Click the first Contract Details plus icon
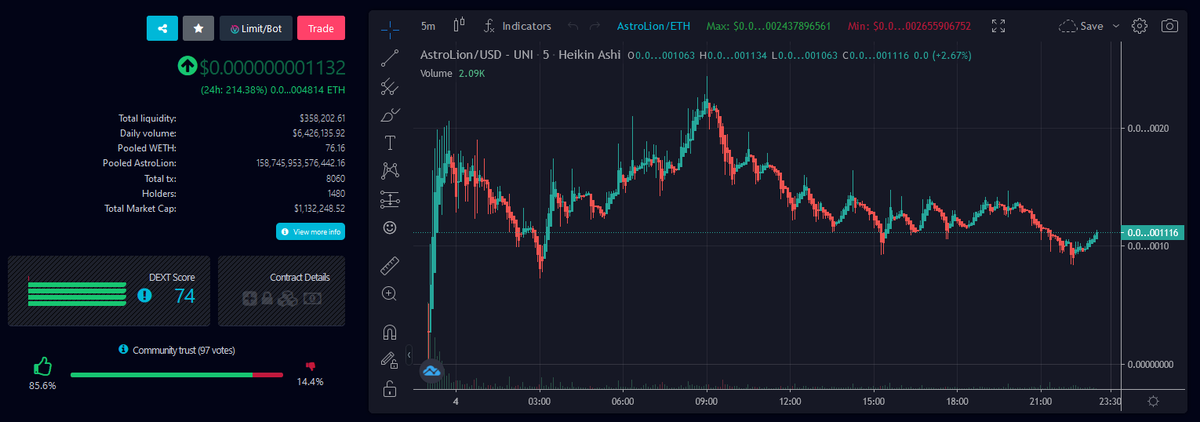 [x=250, y=298]
